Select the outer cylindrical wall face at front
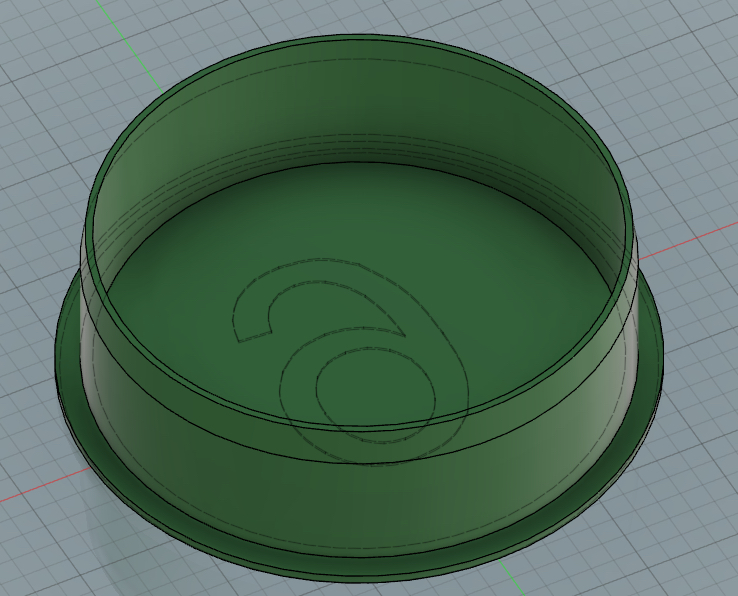The width and height of the screenshot is (738, 596). [x=358, y=499]
